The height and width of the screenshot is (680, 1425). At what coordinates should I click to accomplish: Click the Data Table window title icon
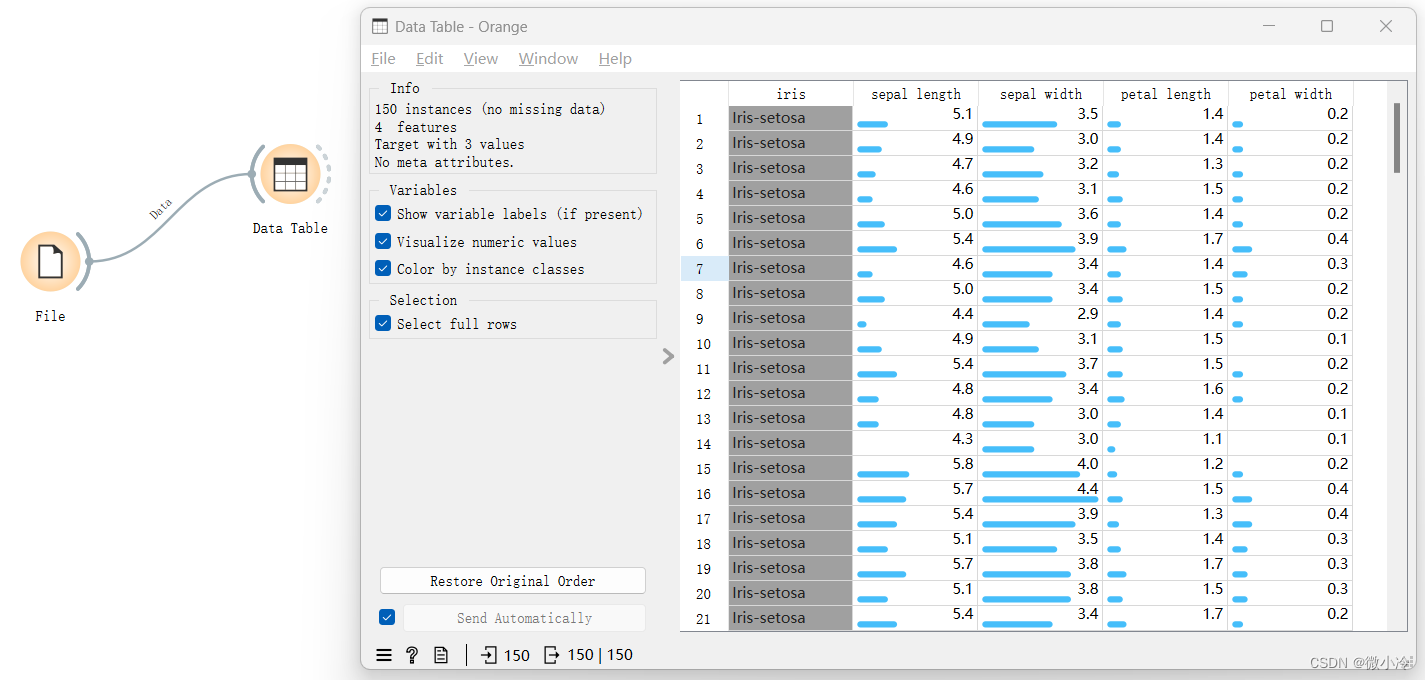pyautogui.click(x=380, y=27)
